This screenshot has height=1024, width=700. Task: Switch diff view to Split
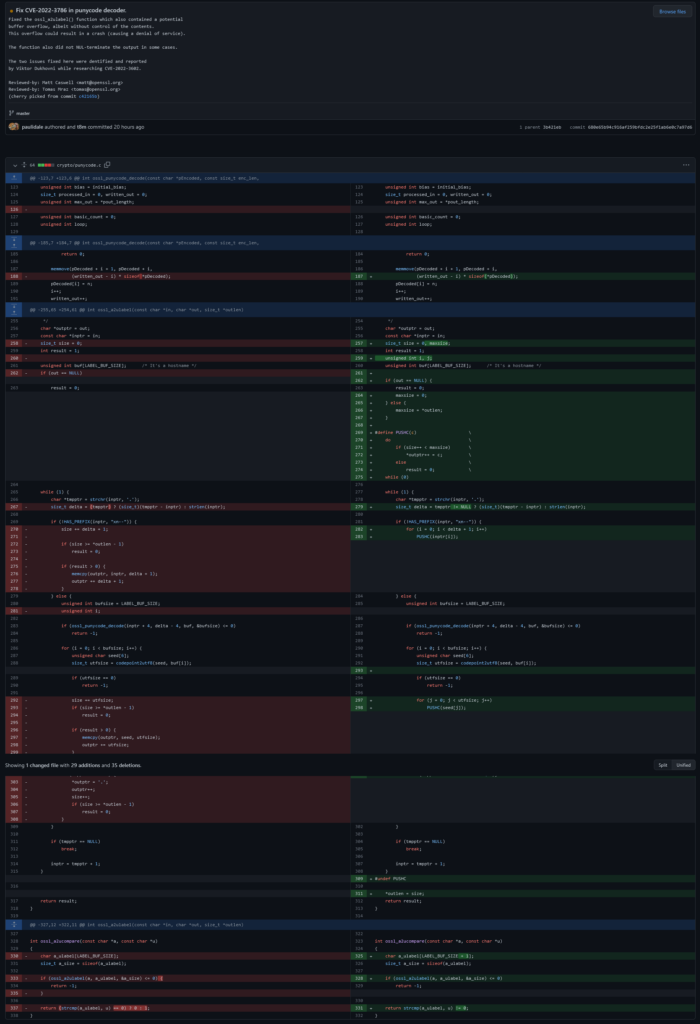(x=663, y=765)
